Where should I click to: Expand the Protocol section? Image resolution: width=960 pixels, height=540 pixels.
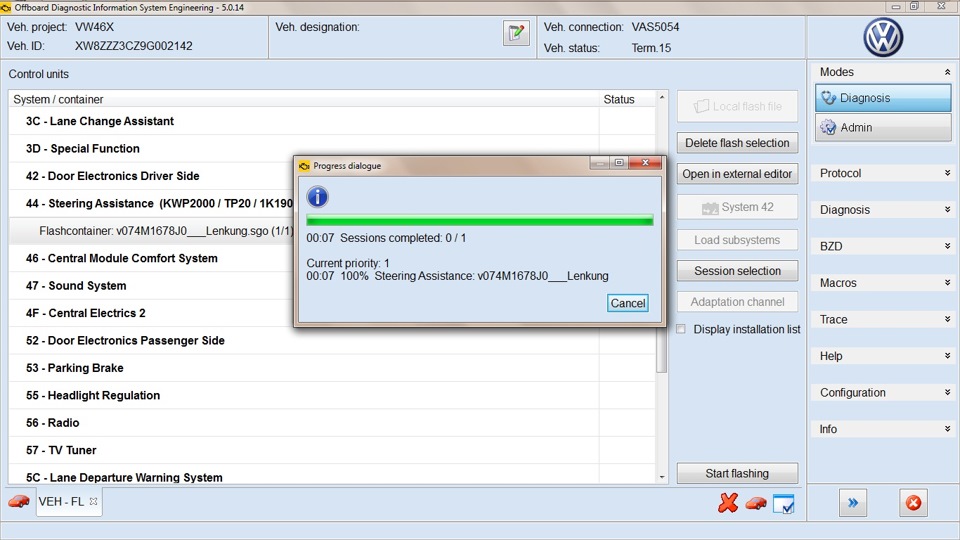[x=947, y=173]
